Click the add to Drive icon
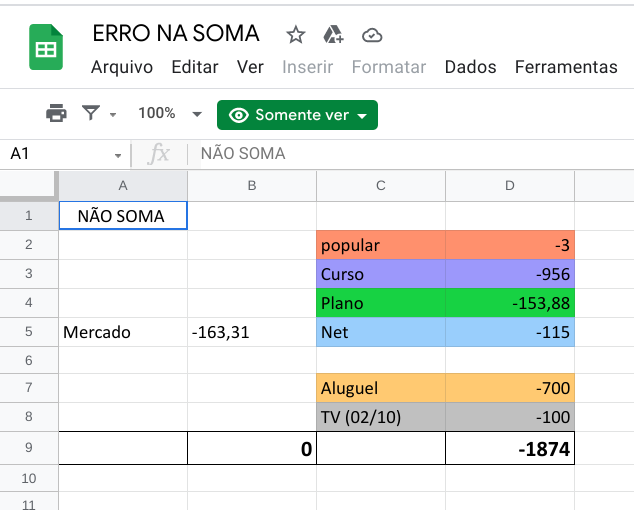The height and width of the screenshot is (510, 634). pos(334,35)
